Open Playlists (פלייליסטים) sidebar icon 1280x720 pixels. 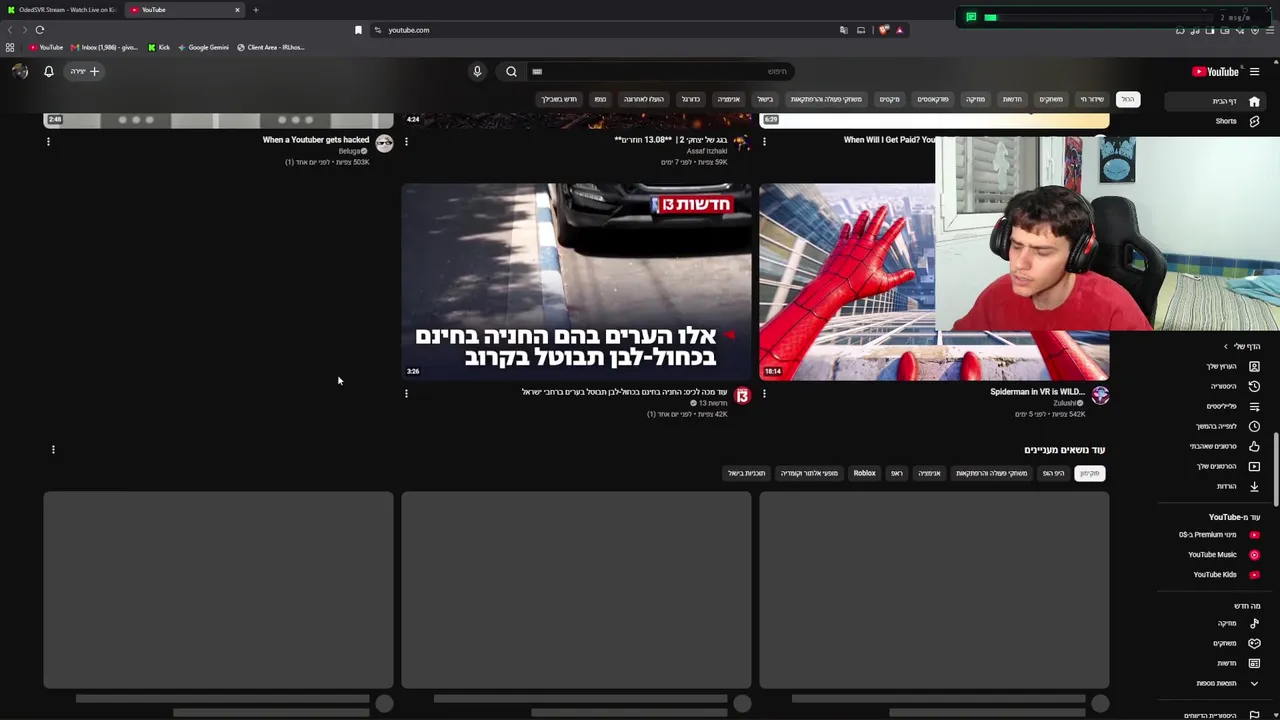[1254, 406]
